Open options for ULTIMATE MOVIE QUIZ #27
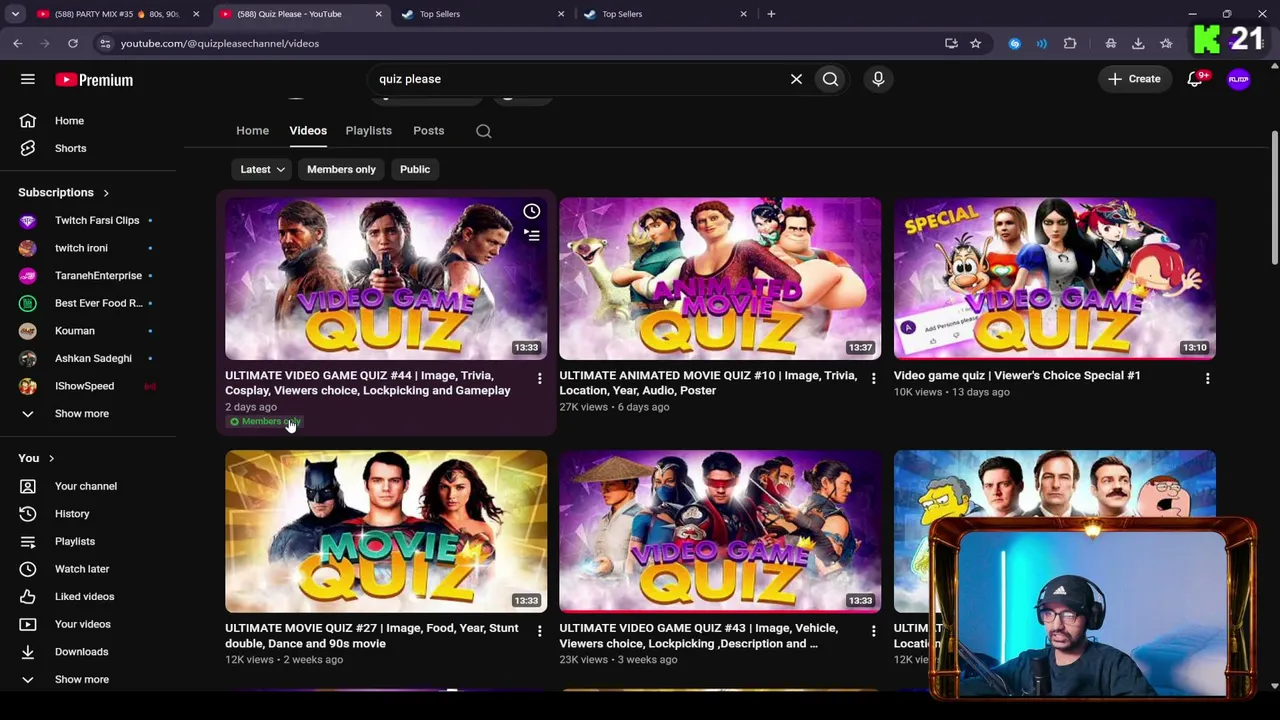 [539, 632]
